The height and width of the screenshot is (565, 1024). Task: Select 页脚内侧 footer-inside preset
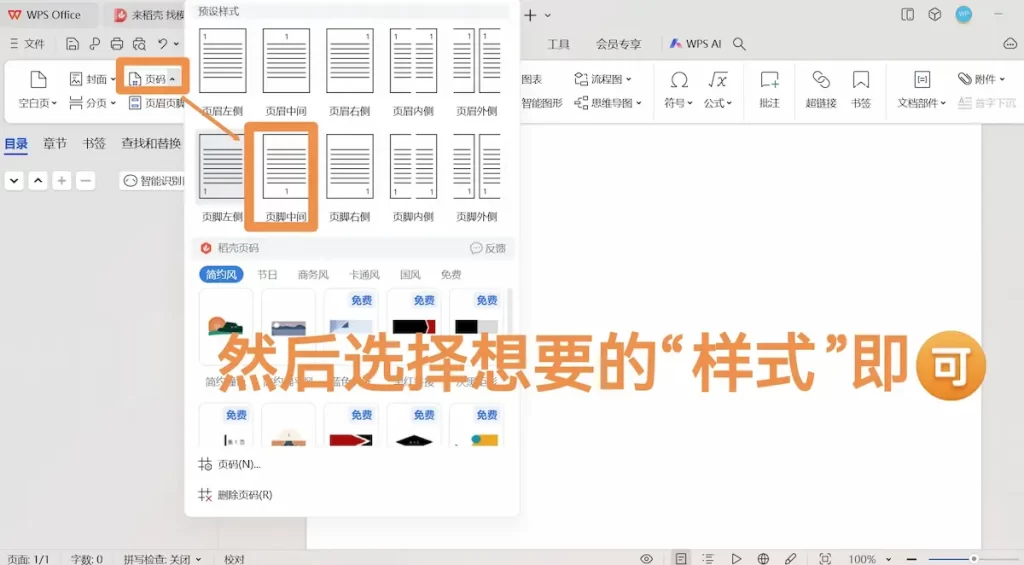pyautogui.click(x=413, y=178)
